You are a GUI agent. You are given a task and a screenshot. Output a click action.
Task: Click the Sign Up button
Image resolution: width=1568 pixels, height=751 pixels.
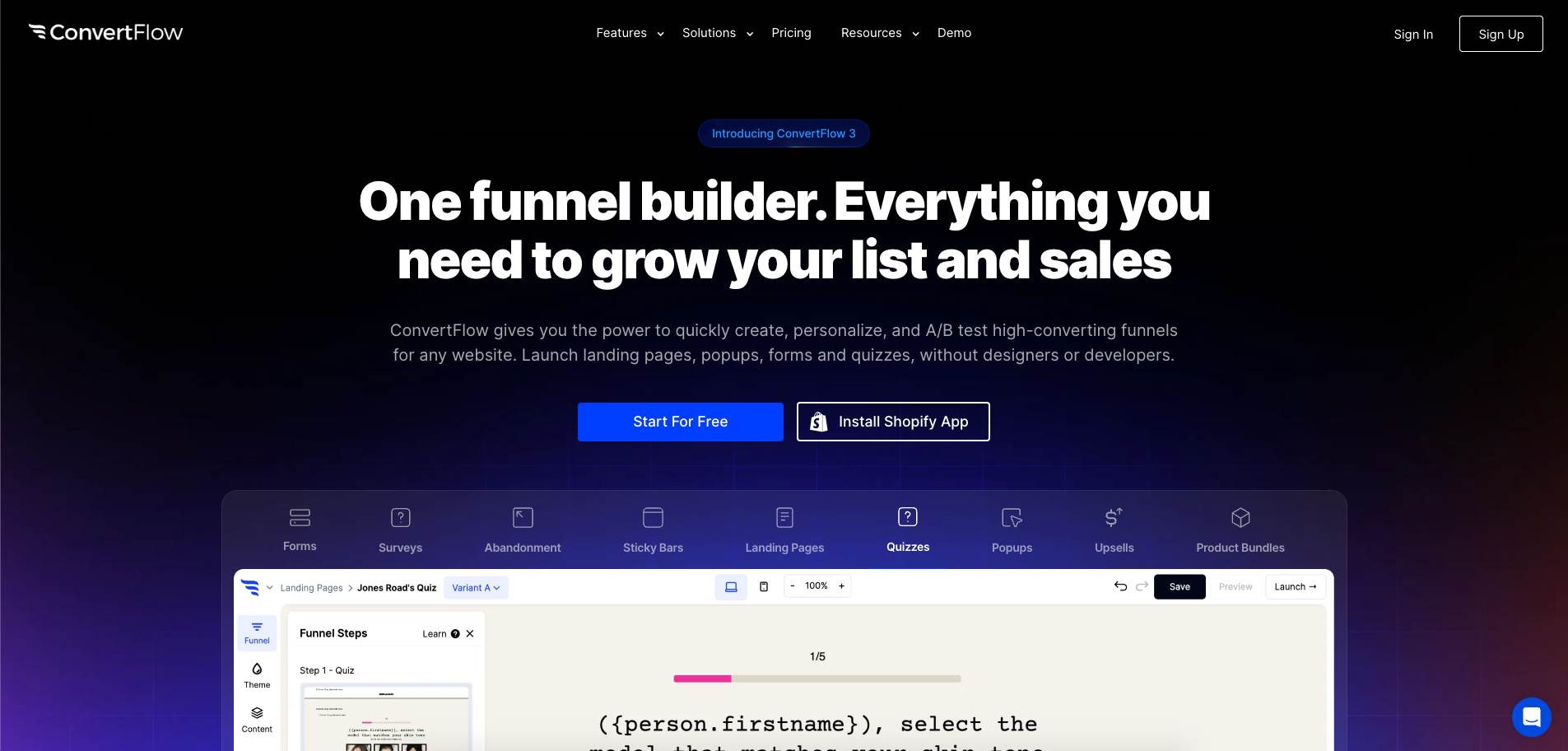pos(1501,34)
